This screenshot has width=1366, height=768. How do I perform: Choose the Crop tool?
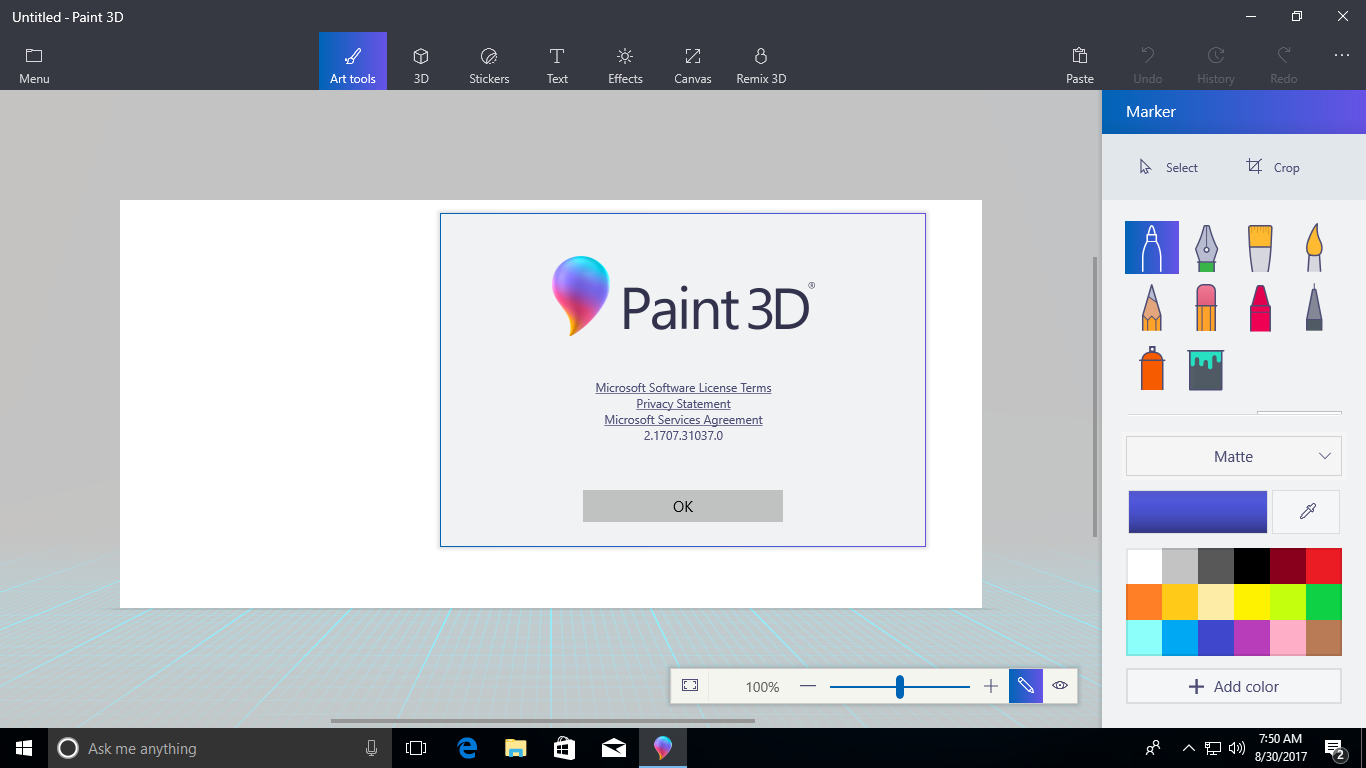coord(1273,167)
